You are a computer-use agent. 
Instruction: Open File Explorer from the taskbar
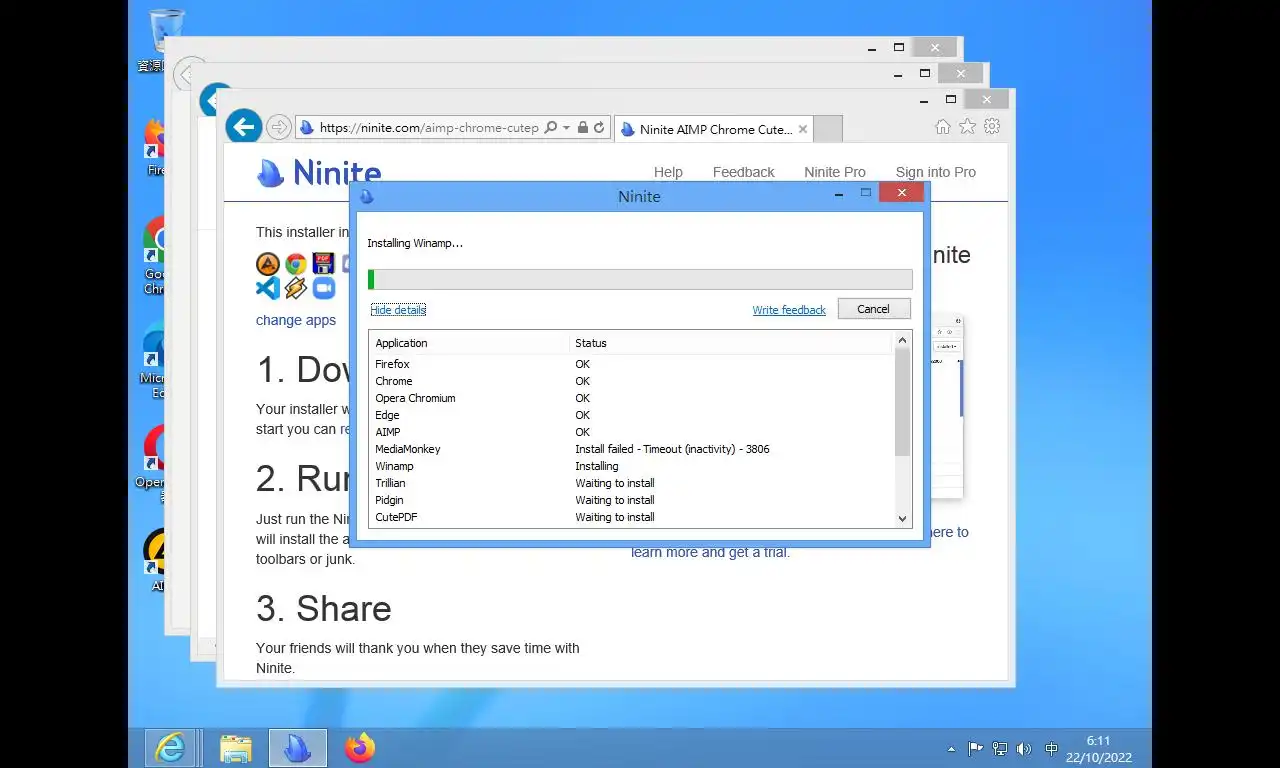coord(236,747)
